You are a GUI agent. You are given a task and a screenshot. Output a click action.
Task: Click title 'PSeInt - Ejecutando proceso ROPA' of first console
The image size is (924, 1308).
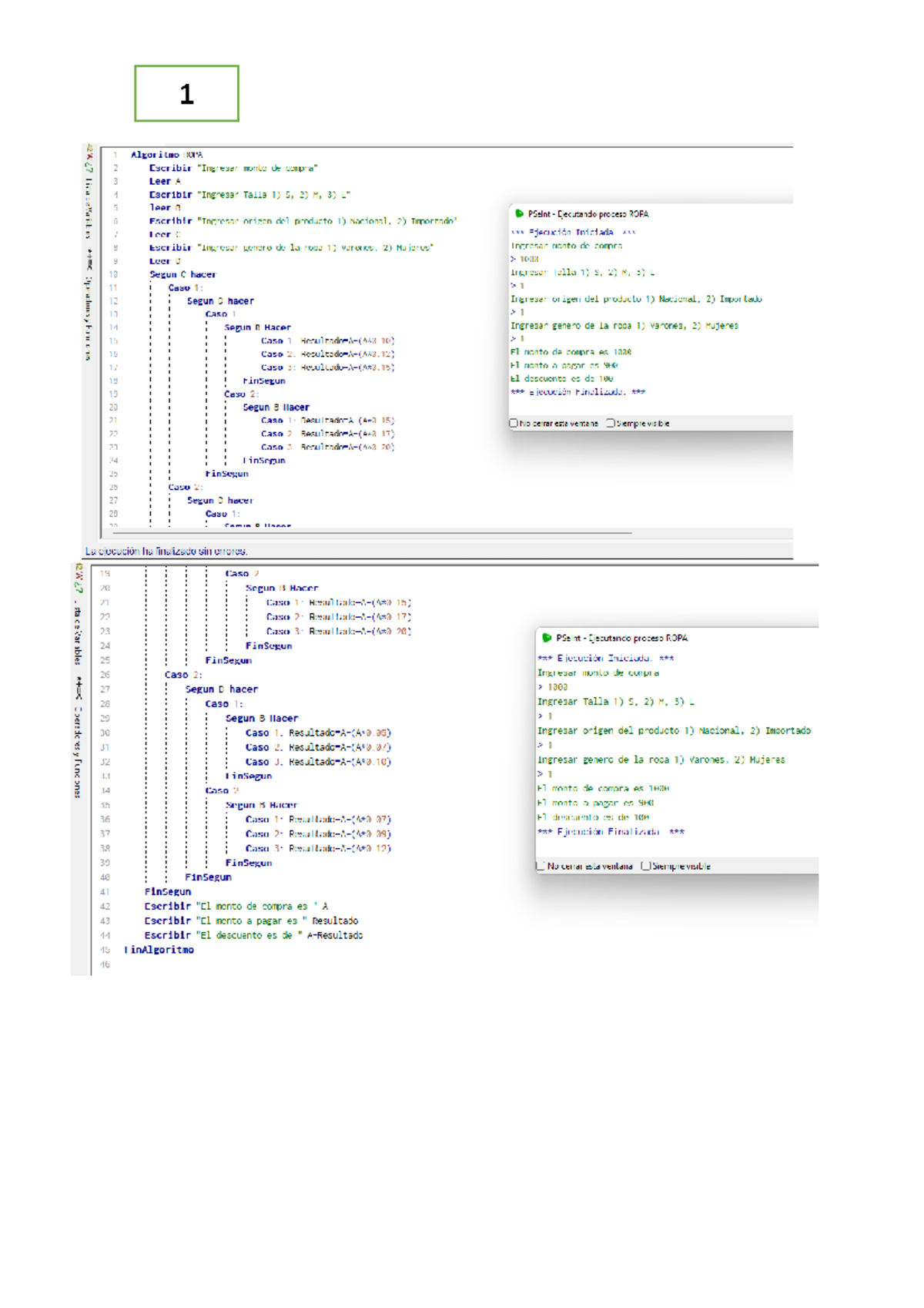pyautogui.click(x=588, y=214)
